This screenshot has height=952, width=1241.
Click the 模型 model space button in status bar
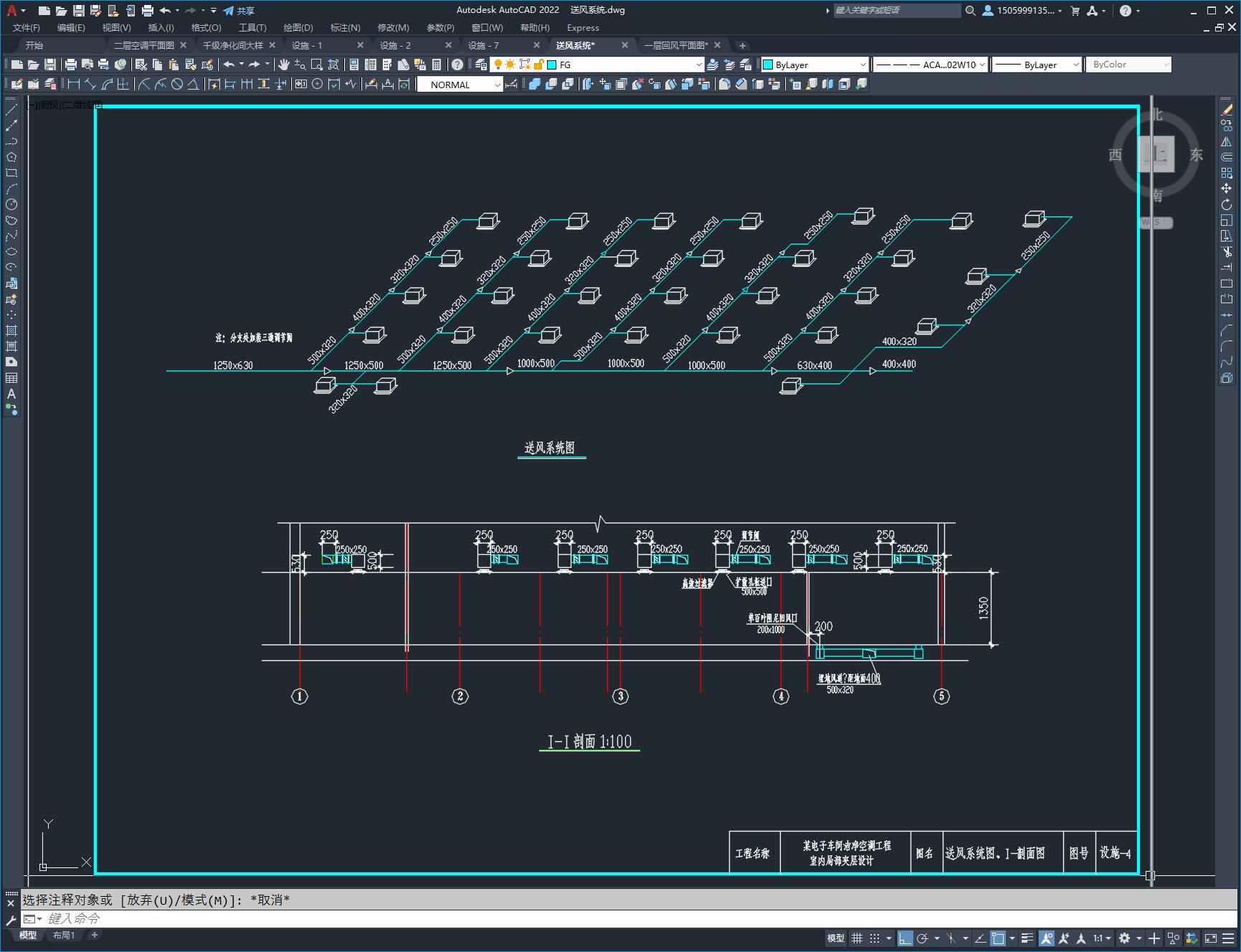(836, 938)
